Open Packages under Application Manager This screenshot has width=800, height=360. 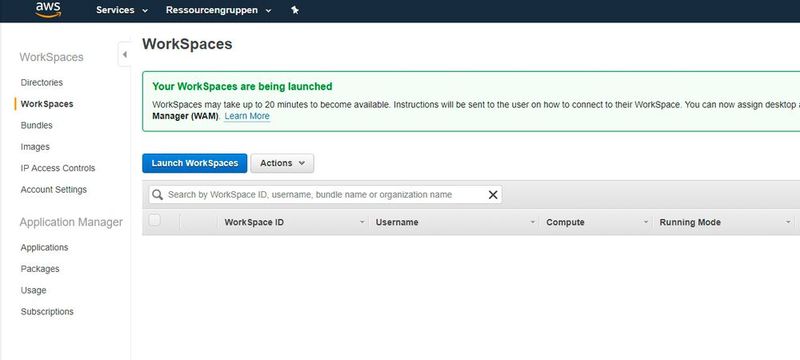(x=40, y=269)
